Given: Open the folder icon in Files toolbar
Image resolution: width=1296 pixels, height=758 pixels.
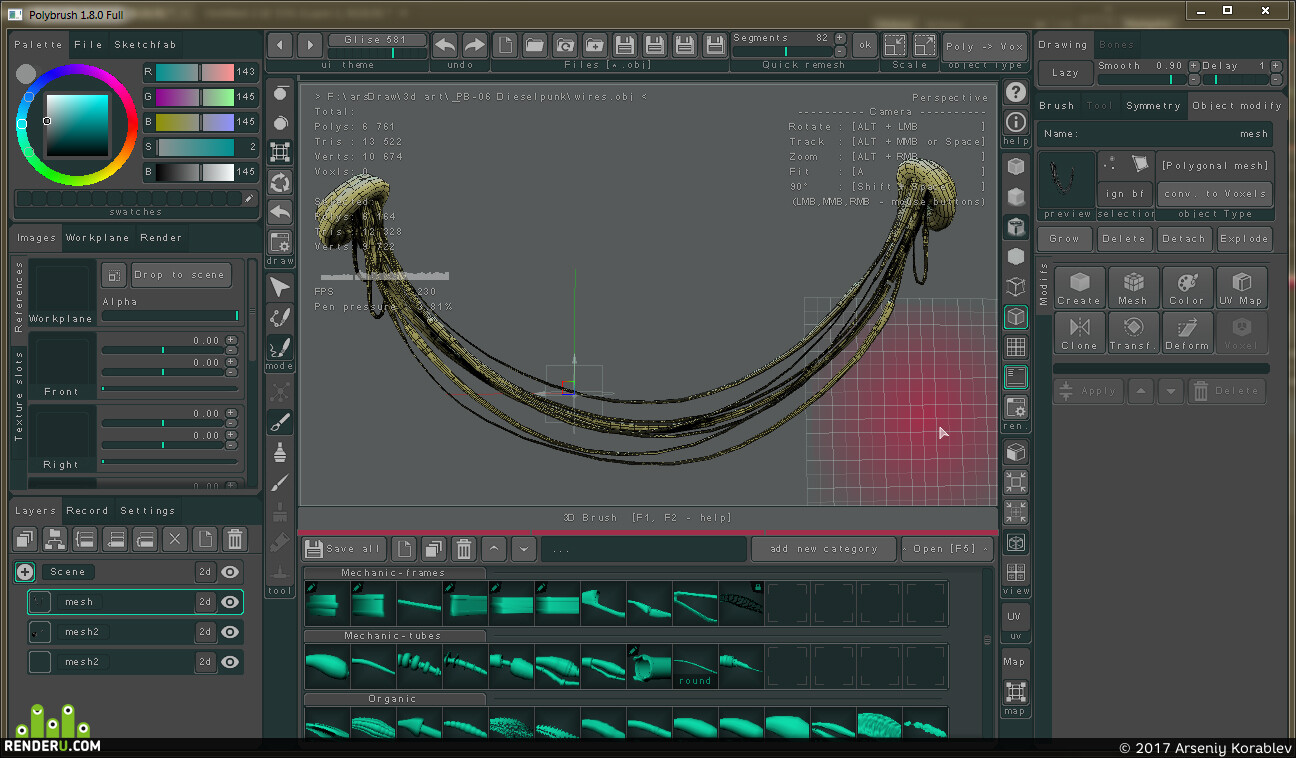Looking at the screenshot, I should pyautogui.click(x=535, y=45).
